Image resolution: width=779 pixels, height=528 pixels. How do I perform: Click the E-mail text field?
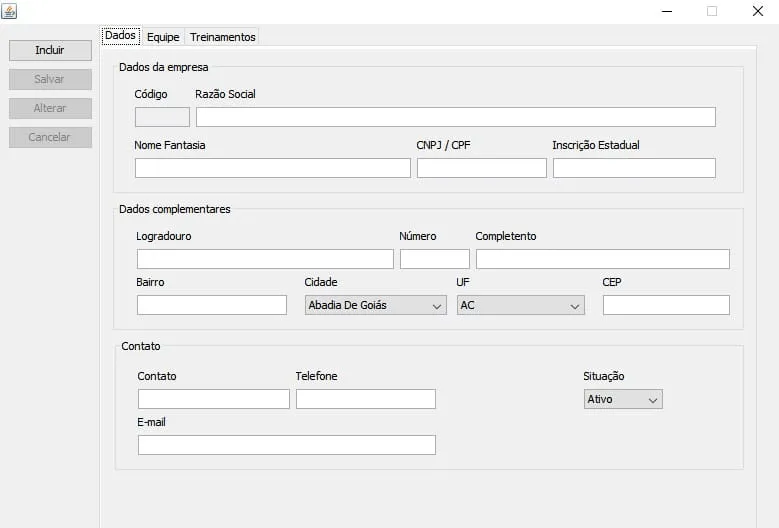coord(286,445)
